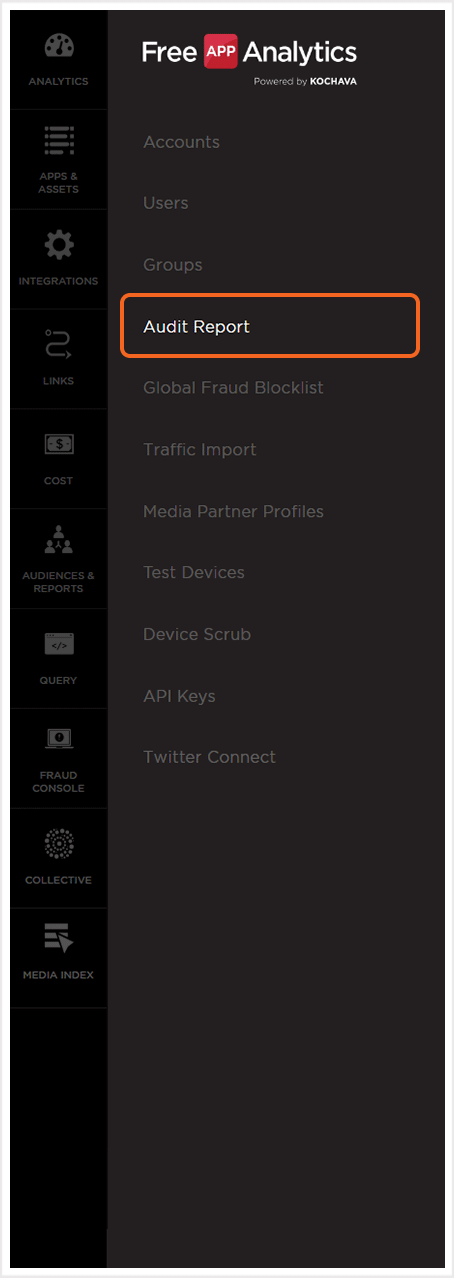
Task: Open the Collective dotted-circle icon
Action: (x=58, y=845)
